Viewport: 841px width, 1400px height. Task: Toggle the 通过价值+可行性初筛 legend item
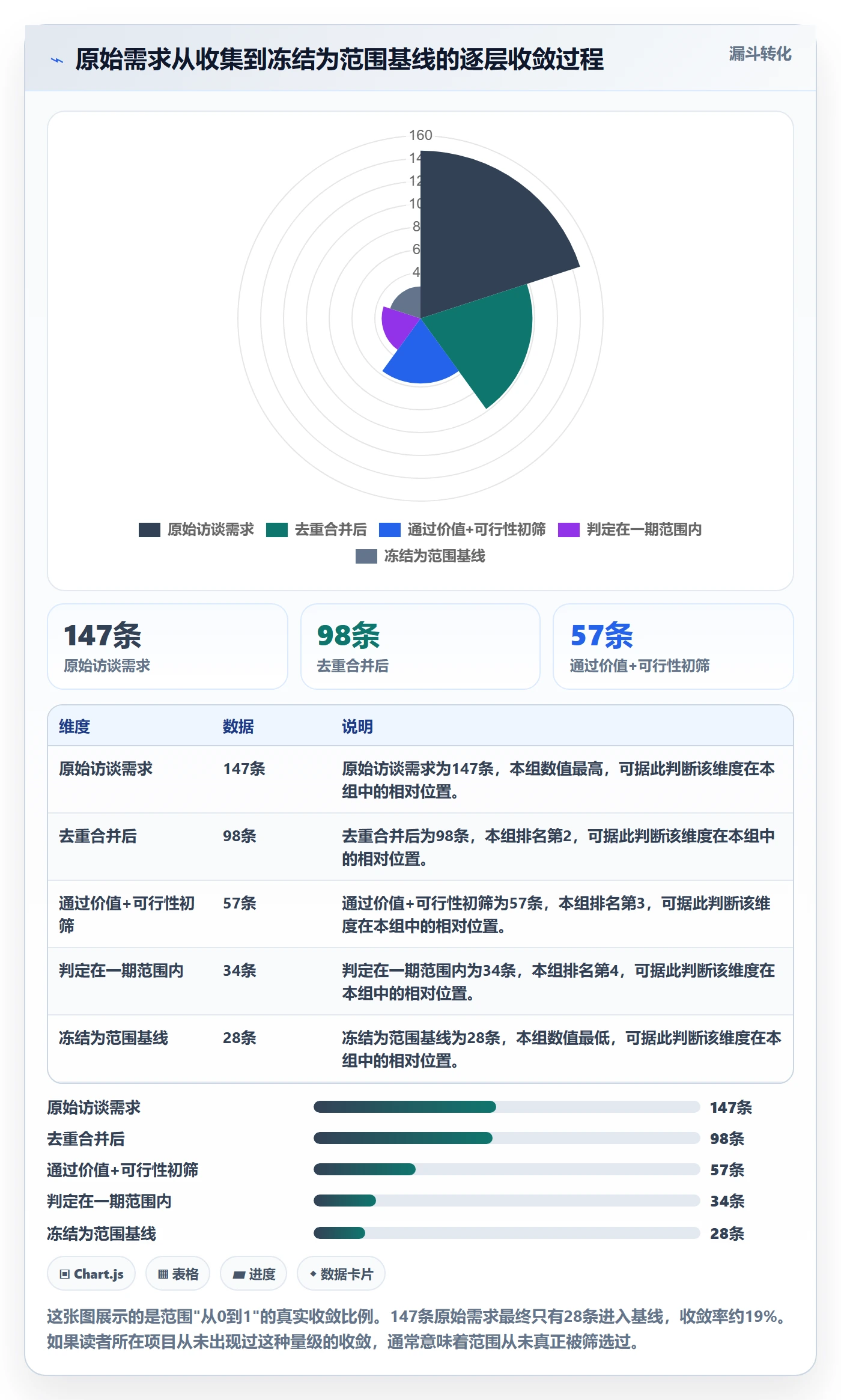pos(462,529)
